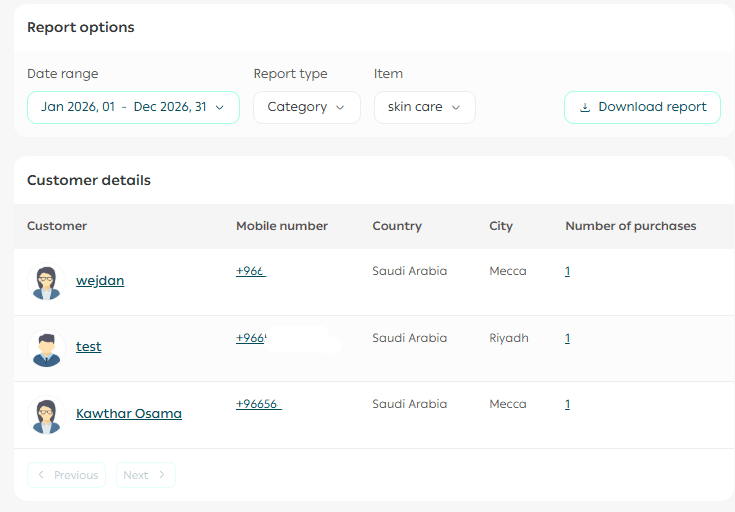Click Kawthar Osama's mobile number link
Viewport: 735px width, 512px height.
click(x=258, y=405)
